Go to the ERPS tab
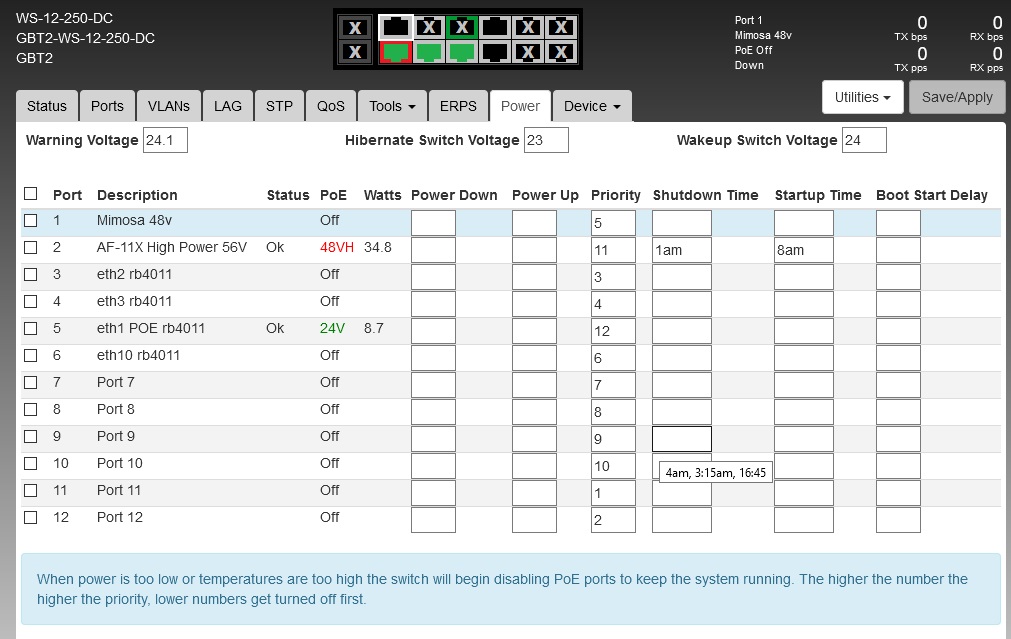 tap(458, 106)
